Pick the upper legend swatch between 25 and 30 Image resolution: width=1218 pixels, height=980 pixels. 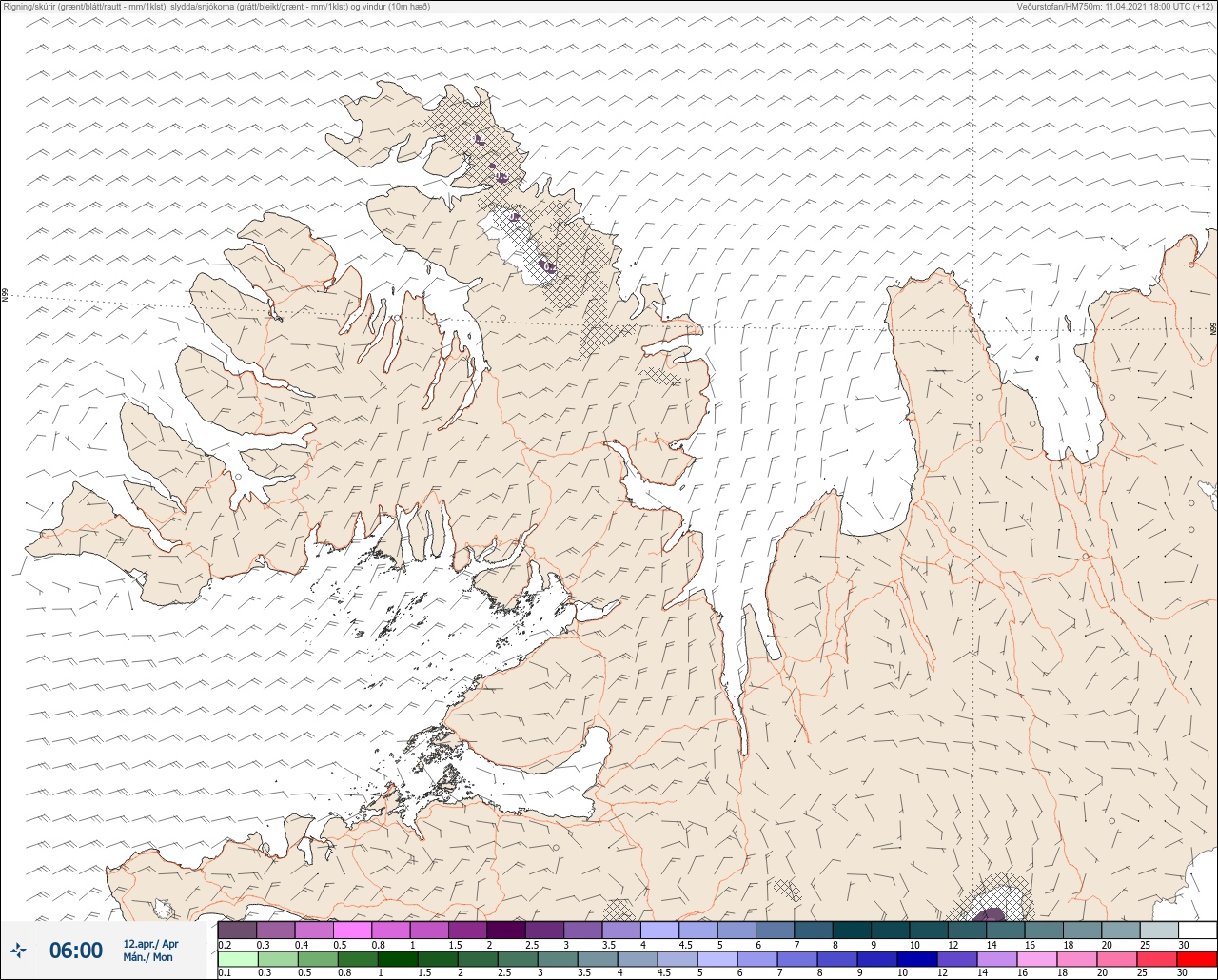pyautogui.click(x=1159, y=930)
